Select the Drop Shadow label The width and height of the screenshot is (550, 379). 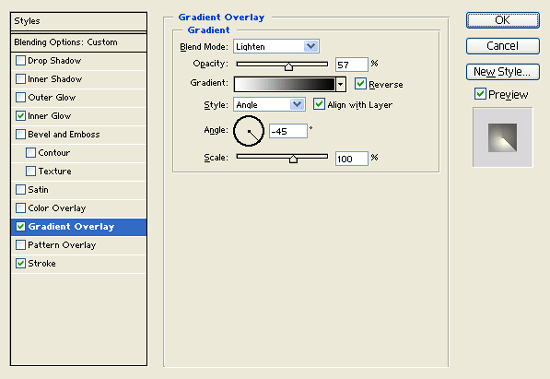[54, 61]
